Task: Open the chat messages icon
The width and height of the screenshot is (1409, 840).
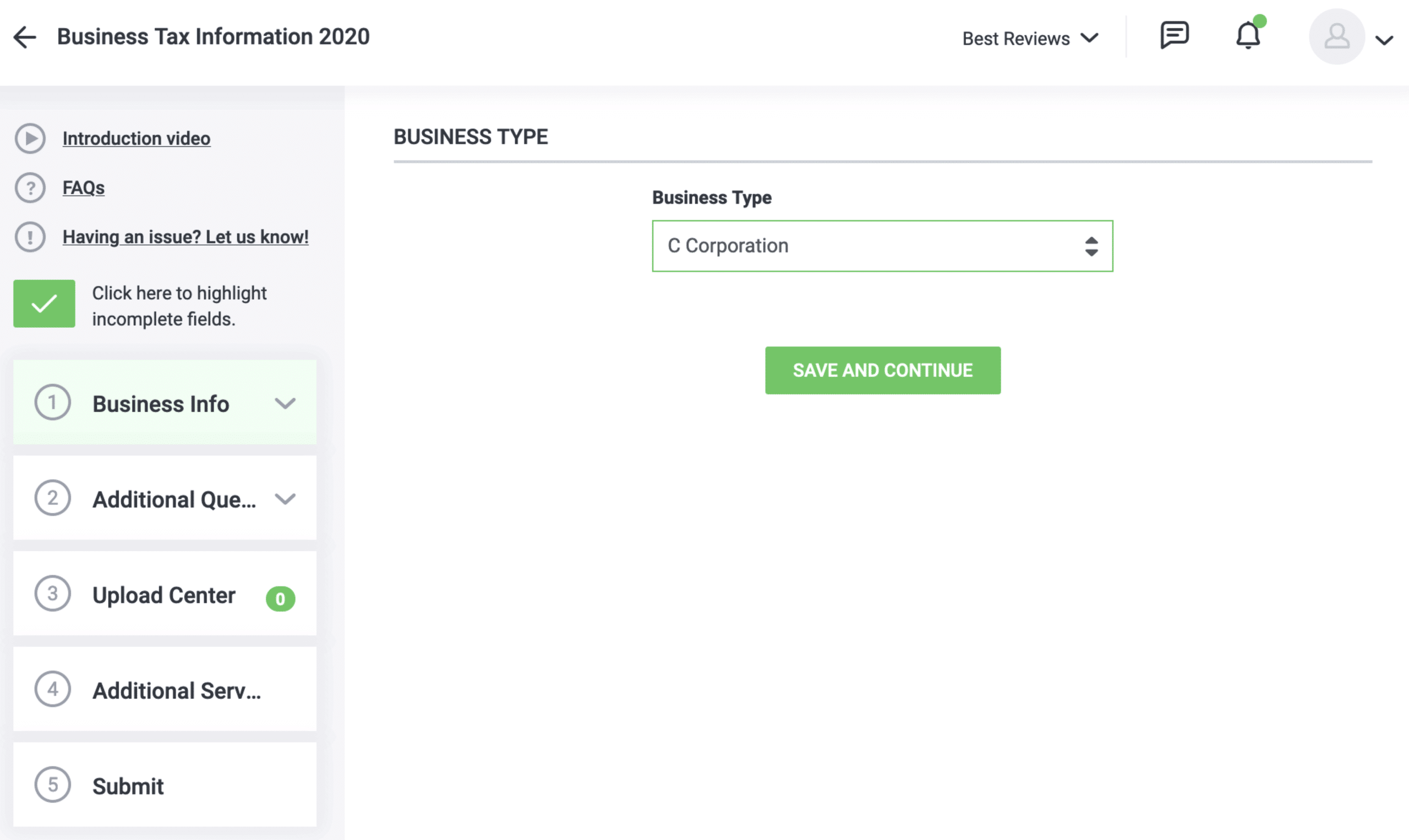Action: (x=1175, y=35)
